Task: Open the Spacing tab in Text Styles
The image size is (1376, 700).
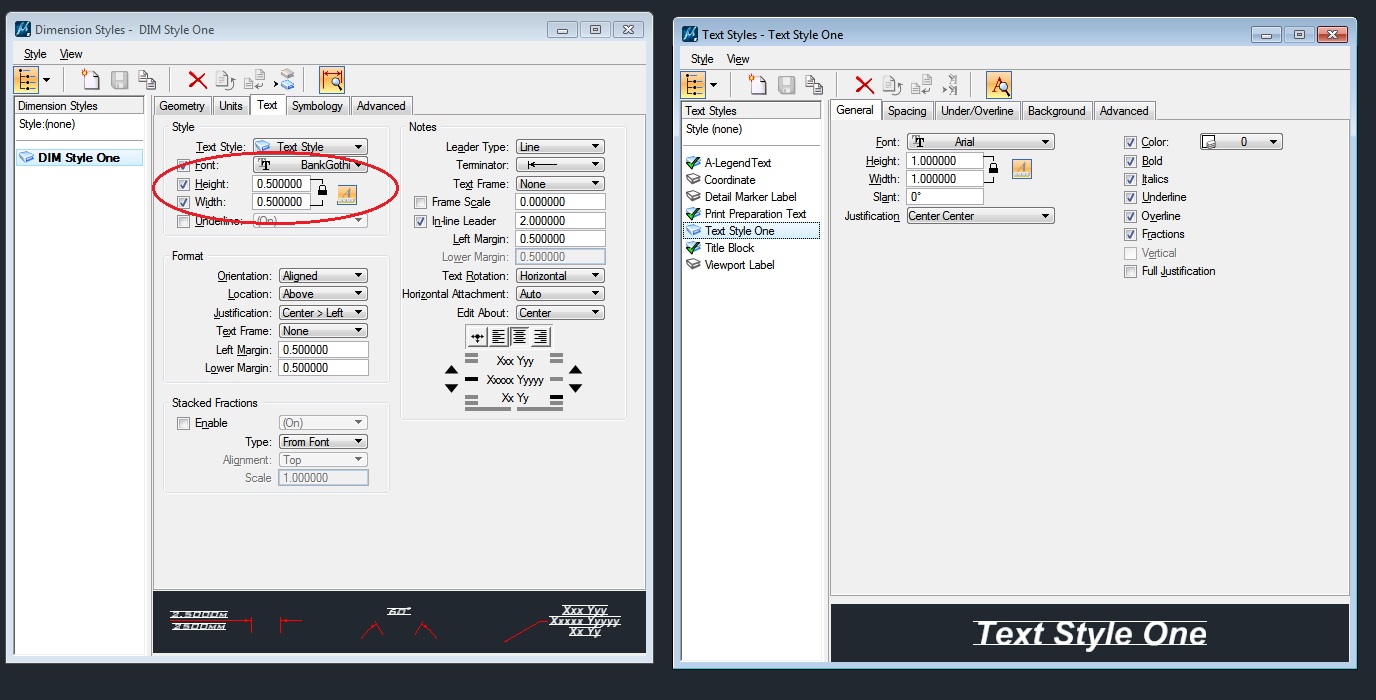Action: point(906,111)
